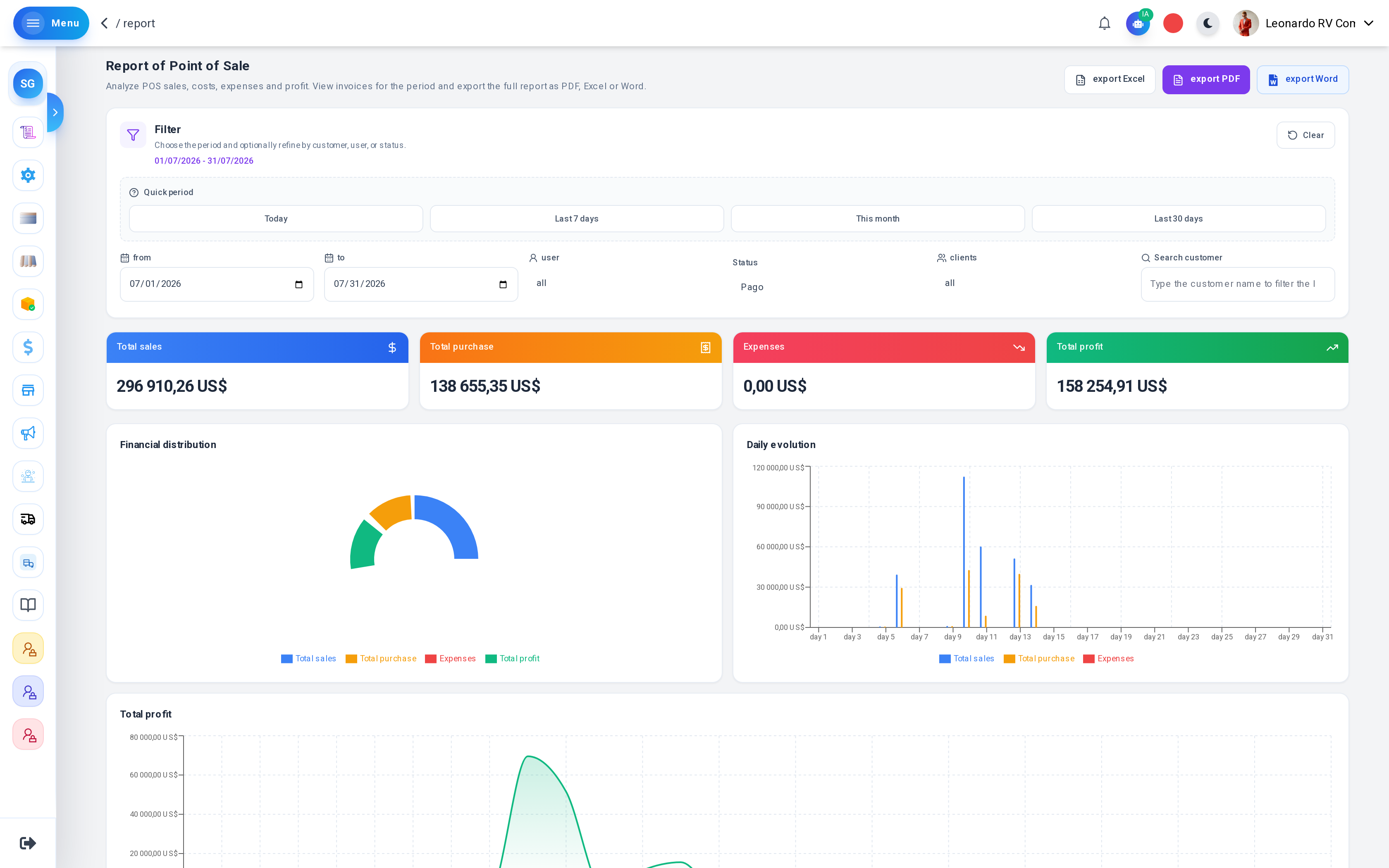This screenshot has height=868, width=1389.
Task: Open the user dropdown showing all
Action: click(625, 283)
